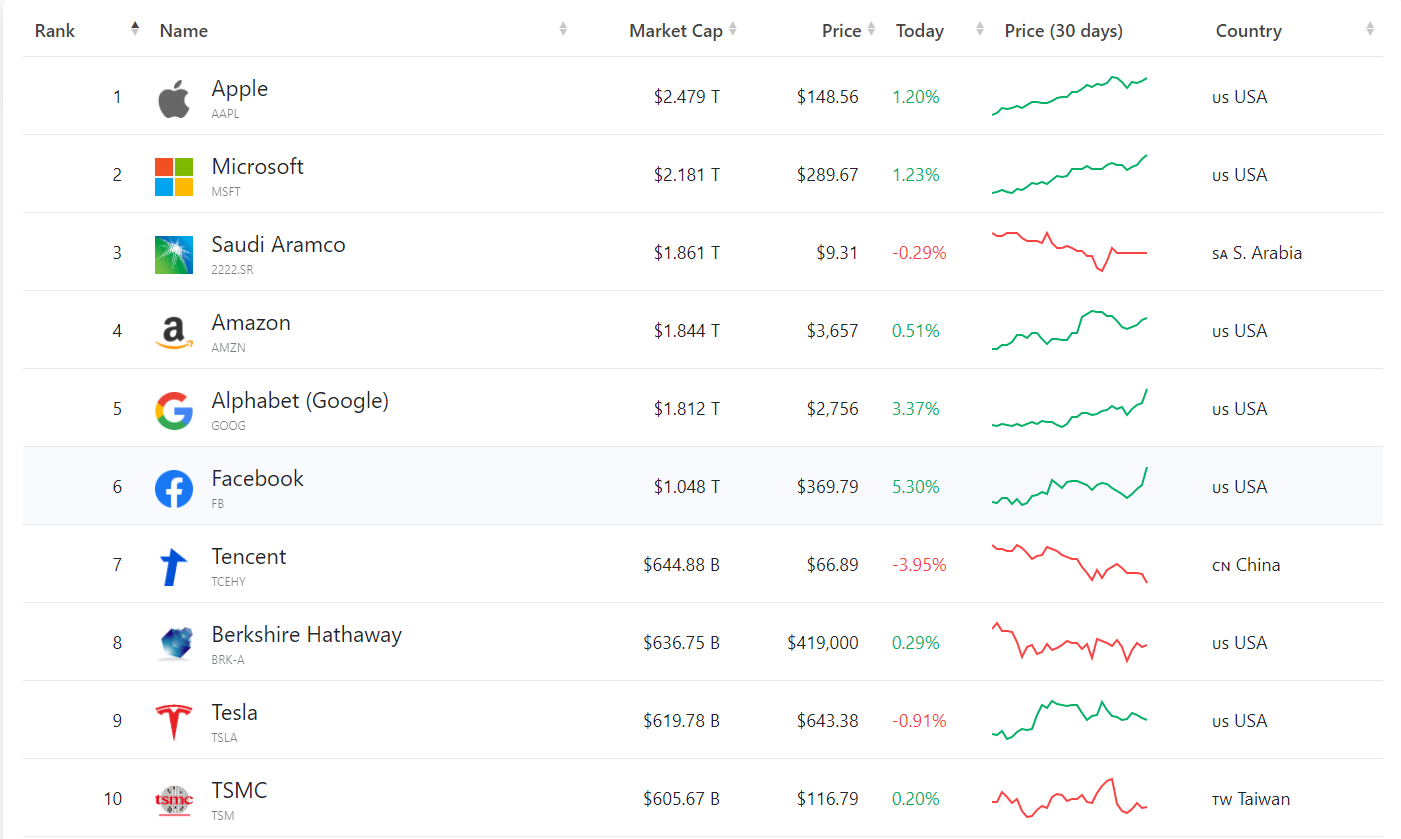The width and height of the screenshot is (1401, 839).
Task: Click Microsoft's price $289.67
Action: (828, 175)
